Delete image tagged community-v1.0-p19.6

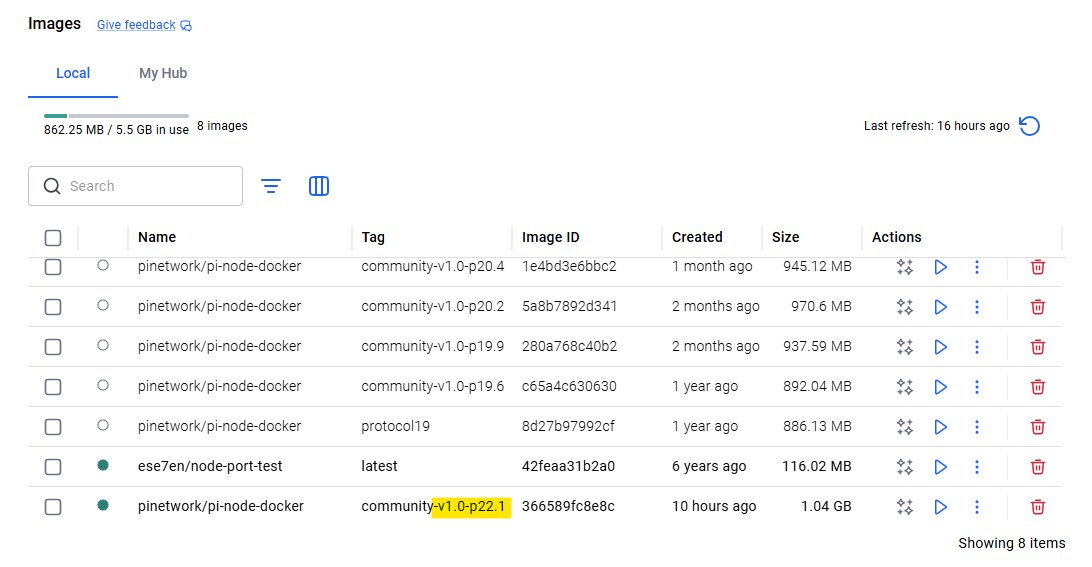[x=1038, y=387]
